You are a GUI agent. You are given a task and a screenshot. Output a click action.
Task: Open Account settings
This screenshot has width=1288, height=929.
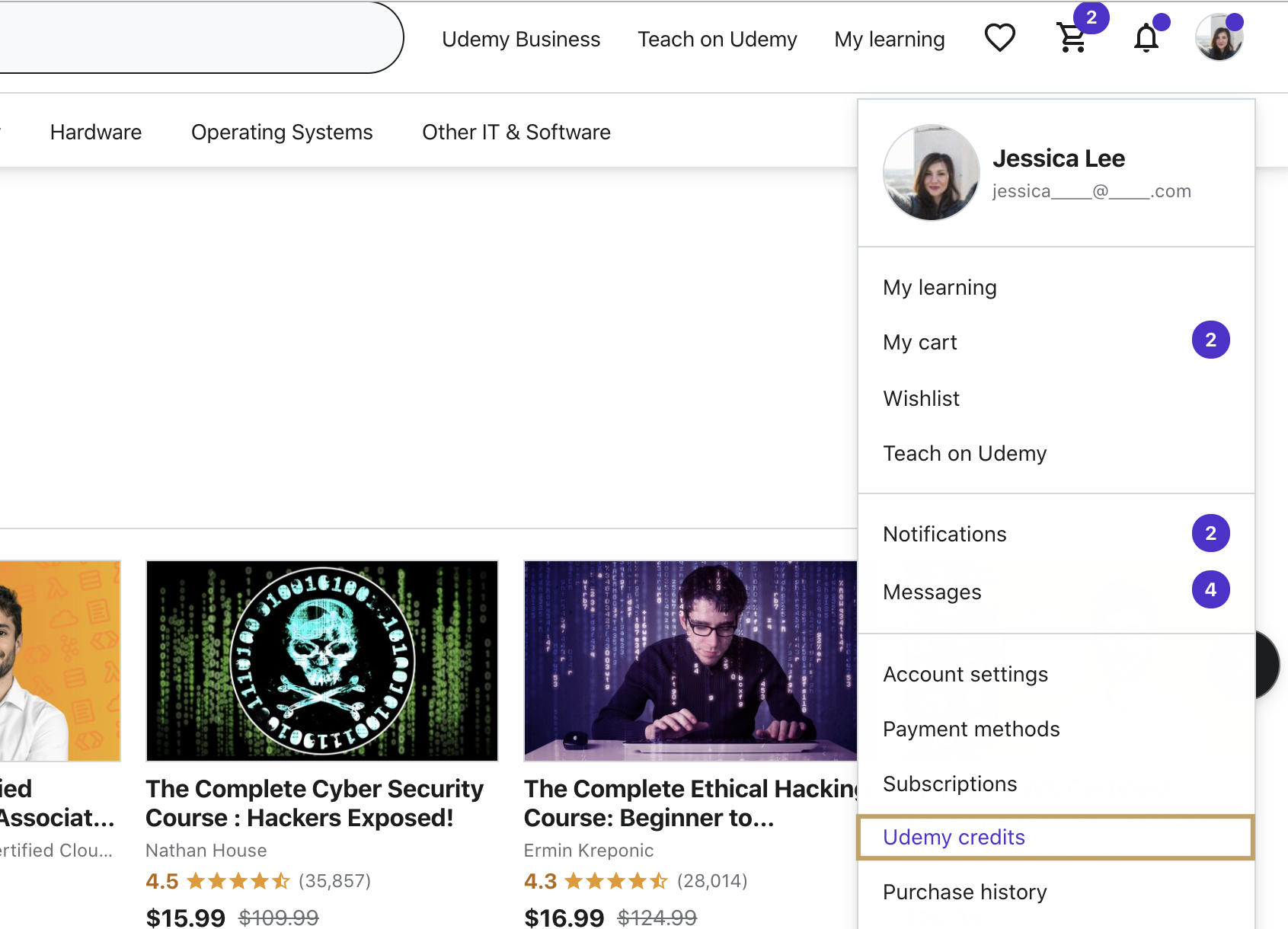point(965,674)
